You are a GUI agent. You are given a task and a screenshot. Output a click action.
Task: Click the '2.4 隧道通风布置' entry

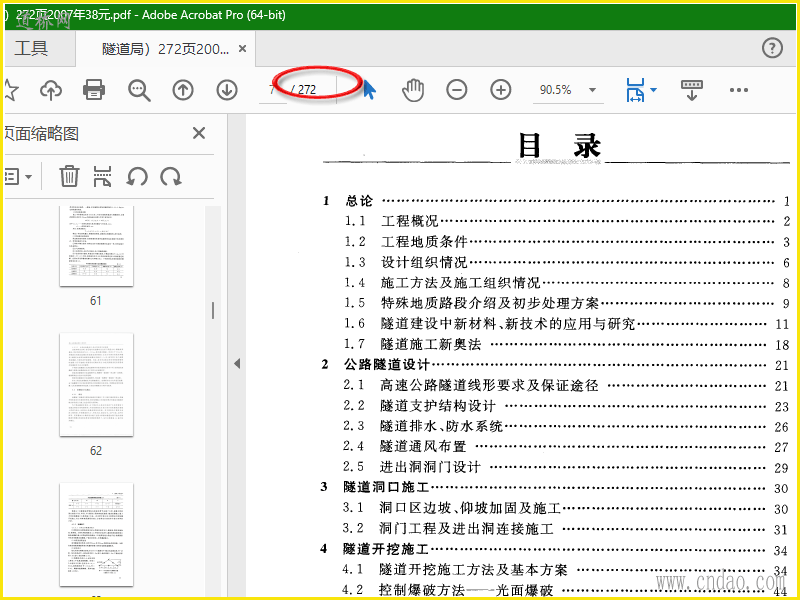[x=566, y=446]
